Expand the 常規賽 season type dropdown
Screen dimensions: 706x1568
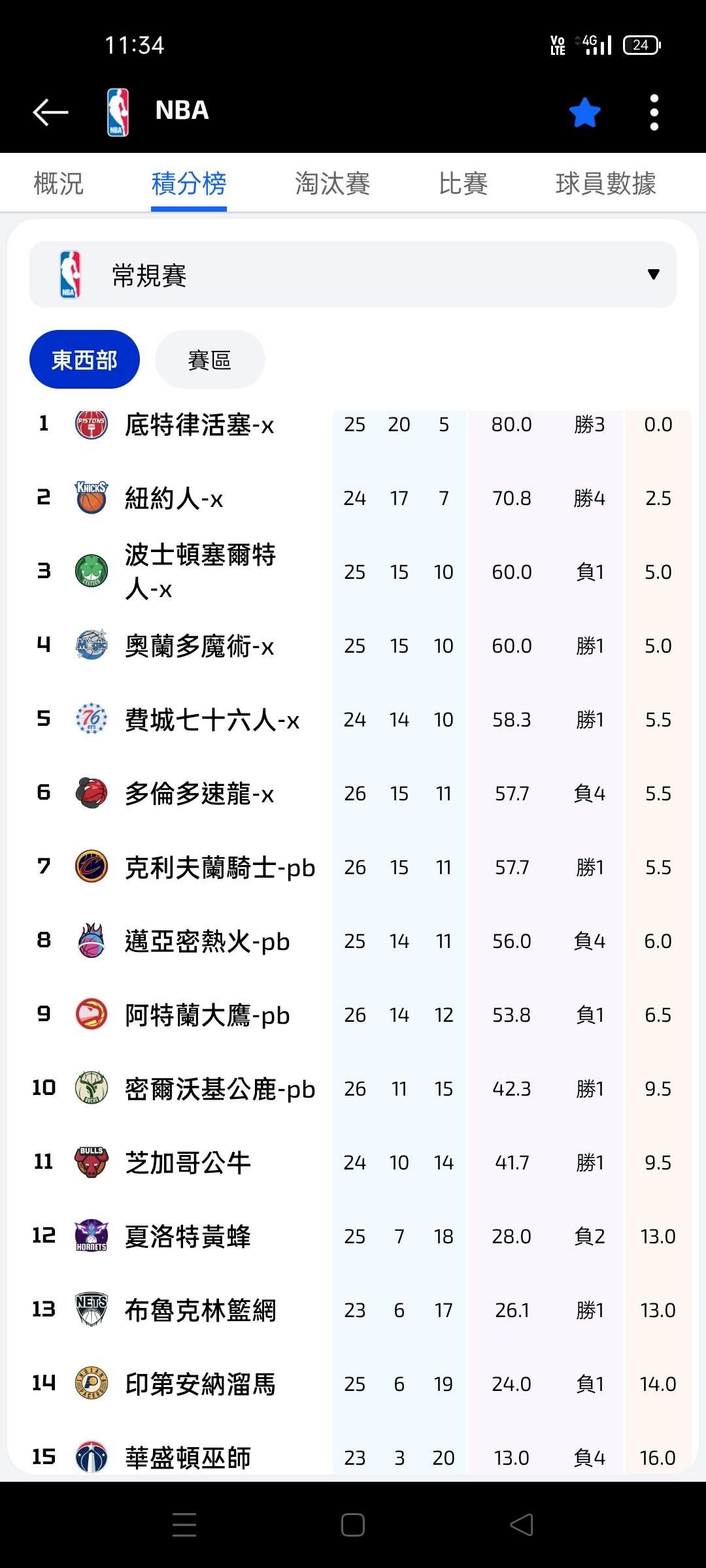point(353,274)
